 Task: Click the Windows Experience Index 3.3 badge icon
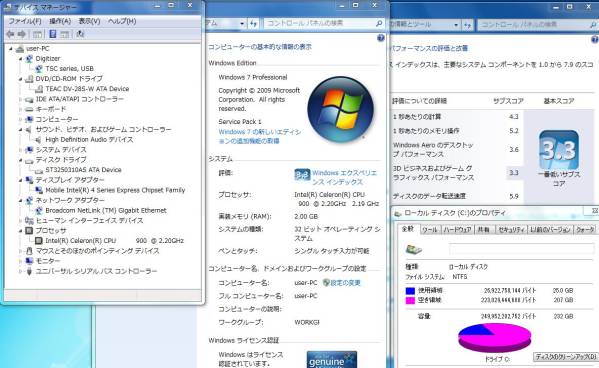tap(302, 175)
